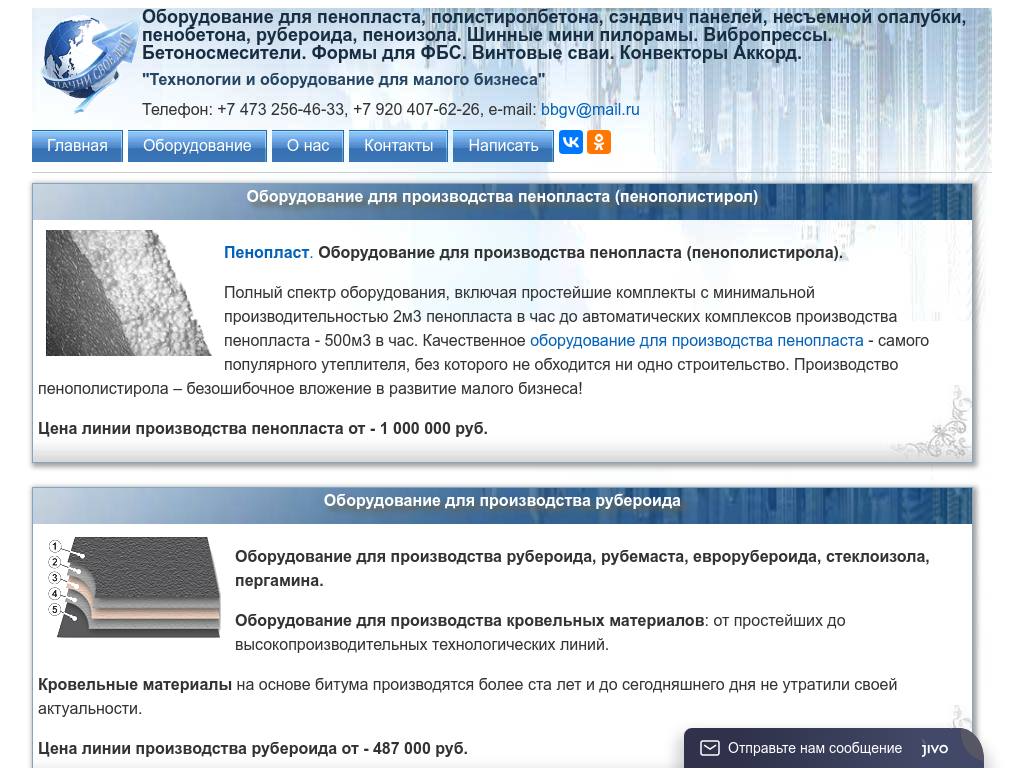
Task: Click the ruberoid line price text
Action: coord(253,748)
